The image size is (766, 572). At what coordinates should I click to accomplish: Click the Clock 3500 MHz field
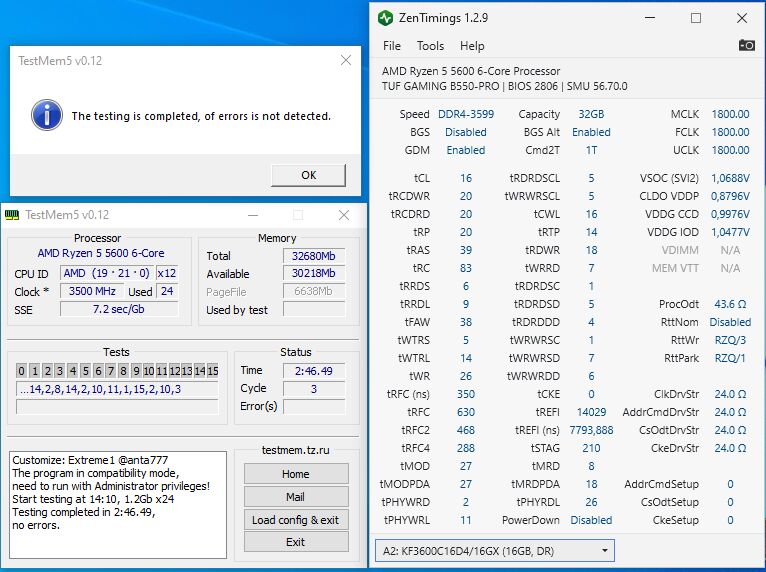point(92,291)
